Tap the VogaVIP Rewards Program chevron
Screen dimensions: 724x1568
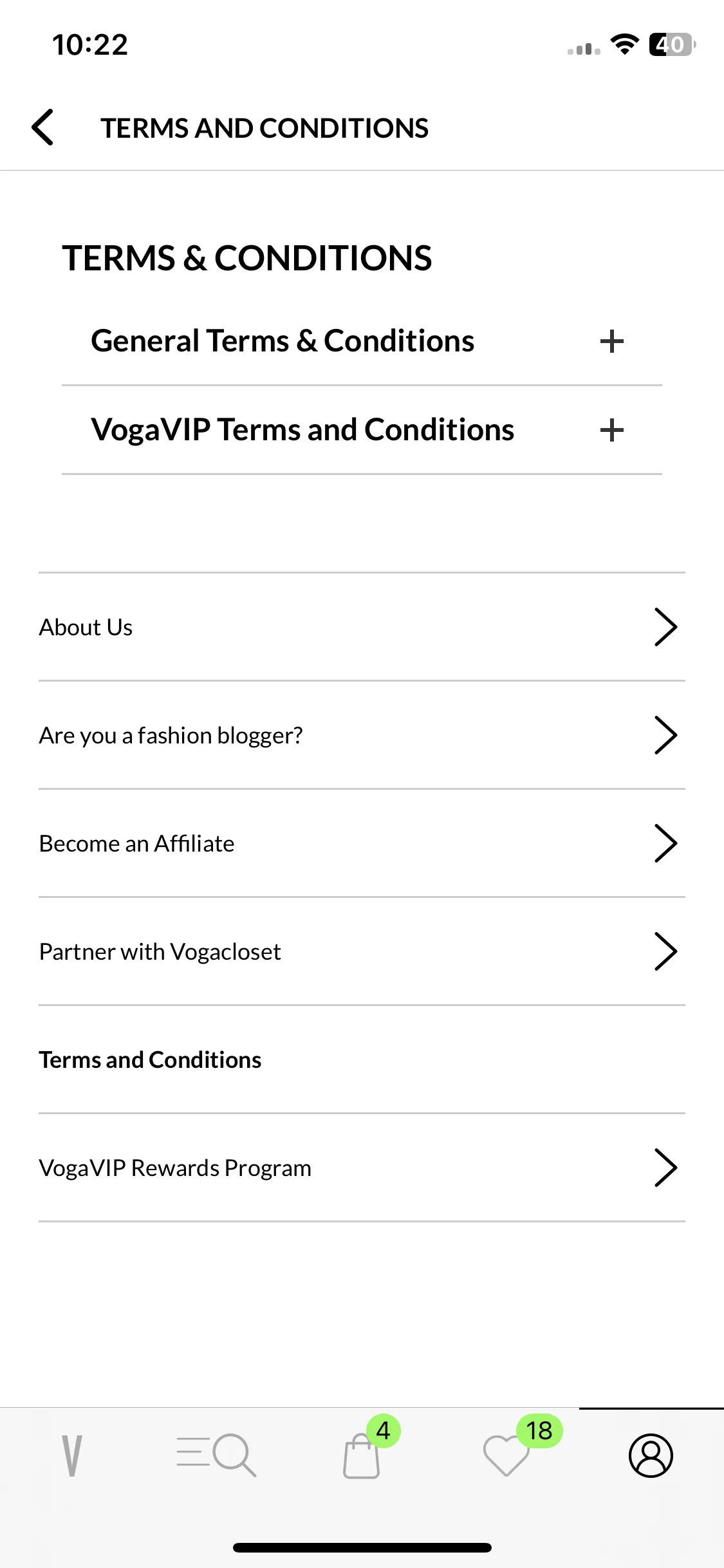(x=666, y=1168)
